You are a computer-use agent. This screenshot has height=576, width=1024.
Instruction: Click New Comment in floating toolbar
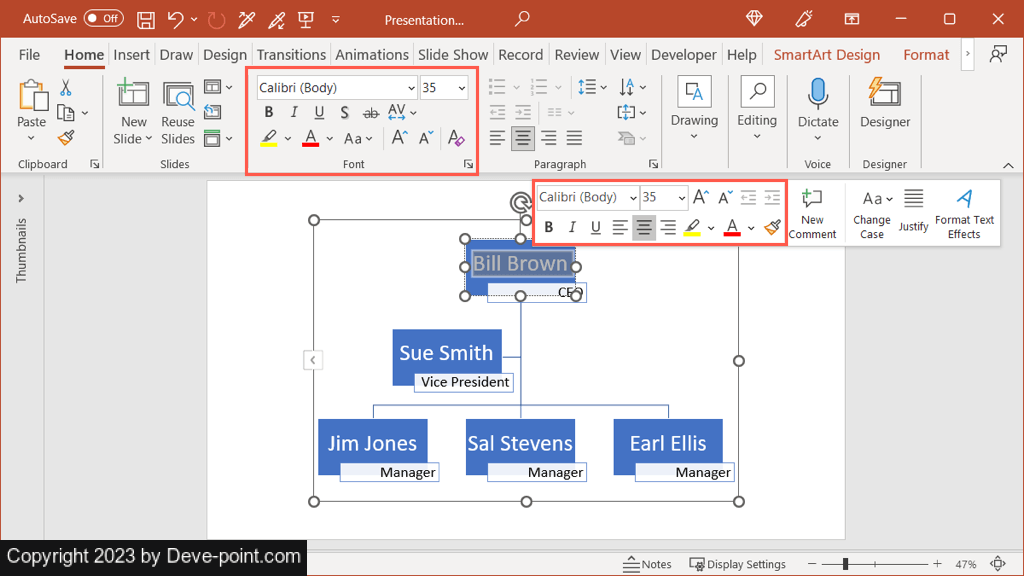coord(812,212)
